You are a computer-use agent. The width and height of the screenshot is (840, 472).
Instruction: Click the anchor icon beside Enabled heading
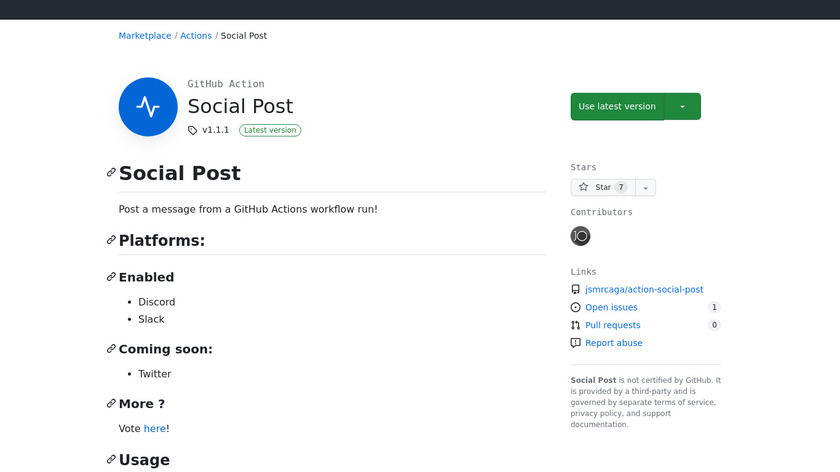click(x=111, y=277)
